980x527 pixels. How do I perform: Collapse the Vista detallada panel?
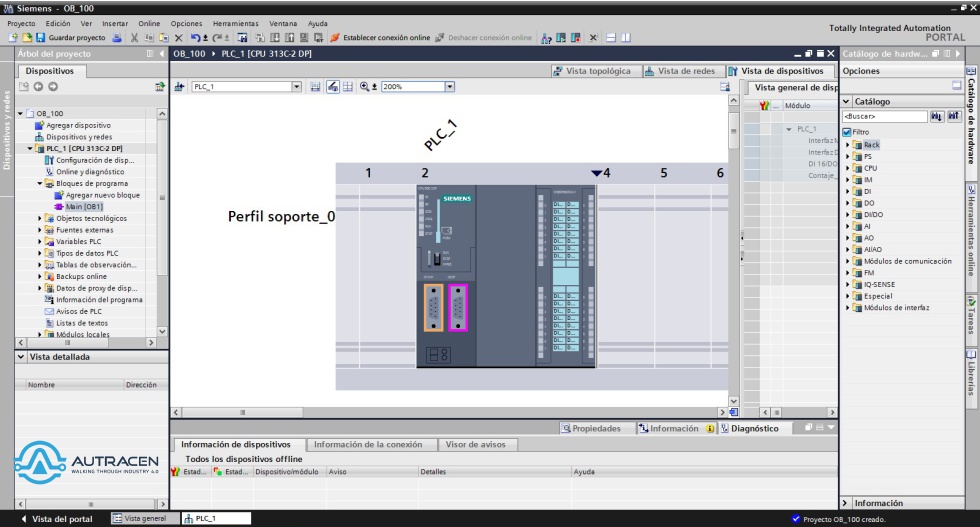[21, 356]
